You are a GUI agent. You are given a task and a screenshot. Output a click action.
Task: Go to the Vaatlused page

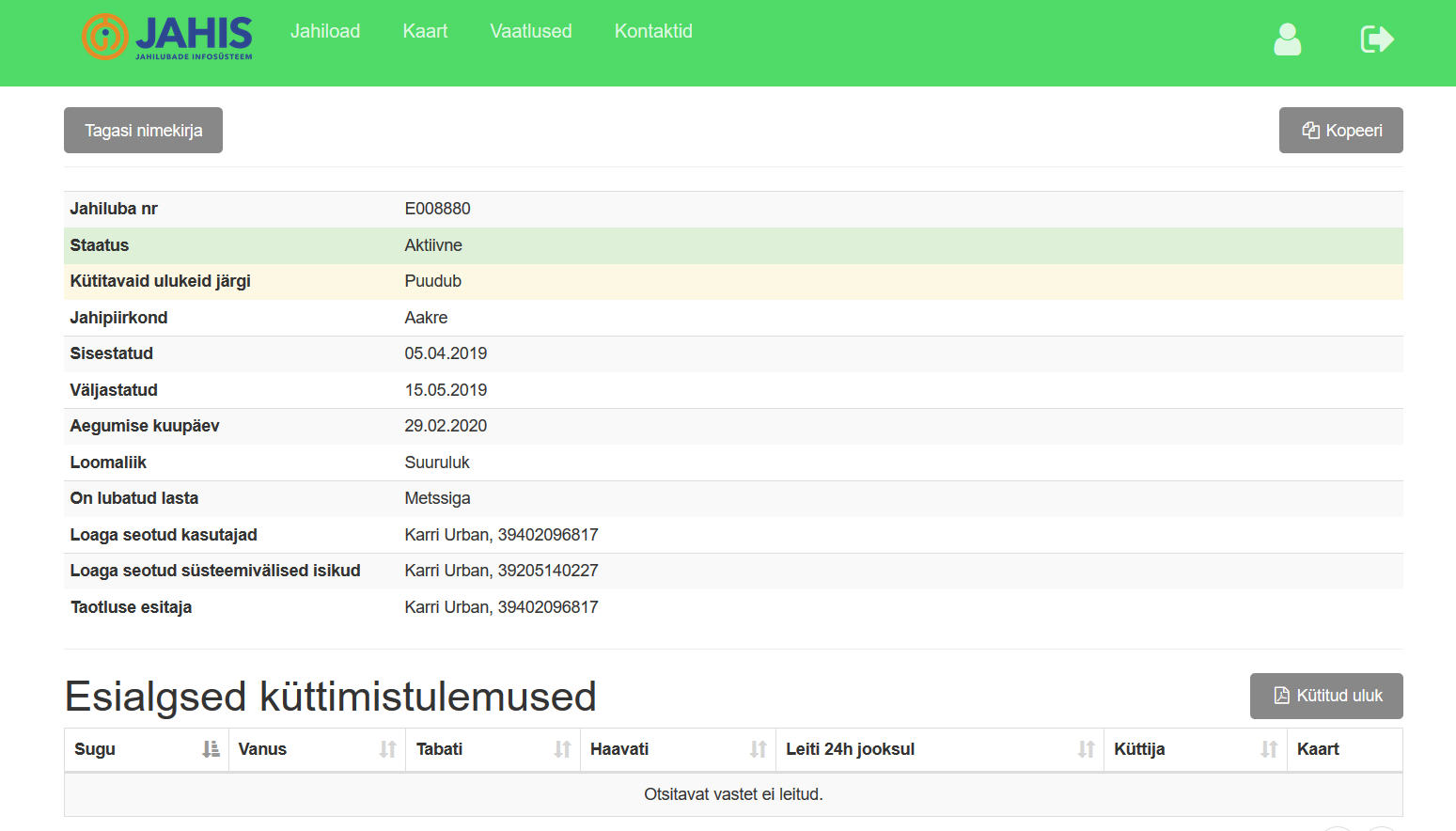531,31
